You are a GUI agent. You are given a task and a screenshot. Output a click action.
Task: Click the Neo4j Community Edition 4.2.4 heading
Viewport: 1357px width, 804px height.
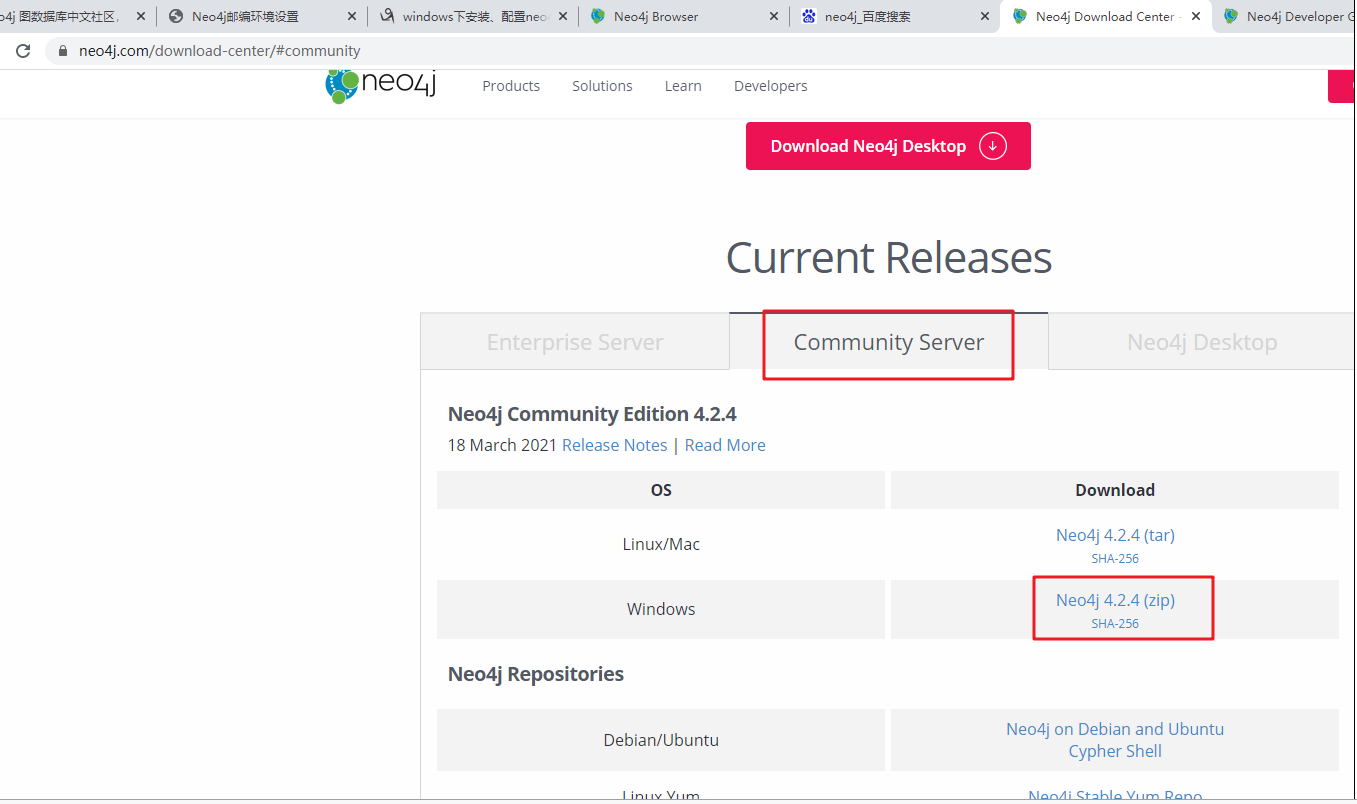pos(592,414)
